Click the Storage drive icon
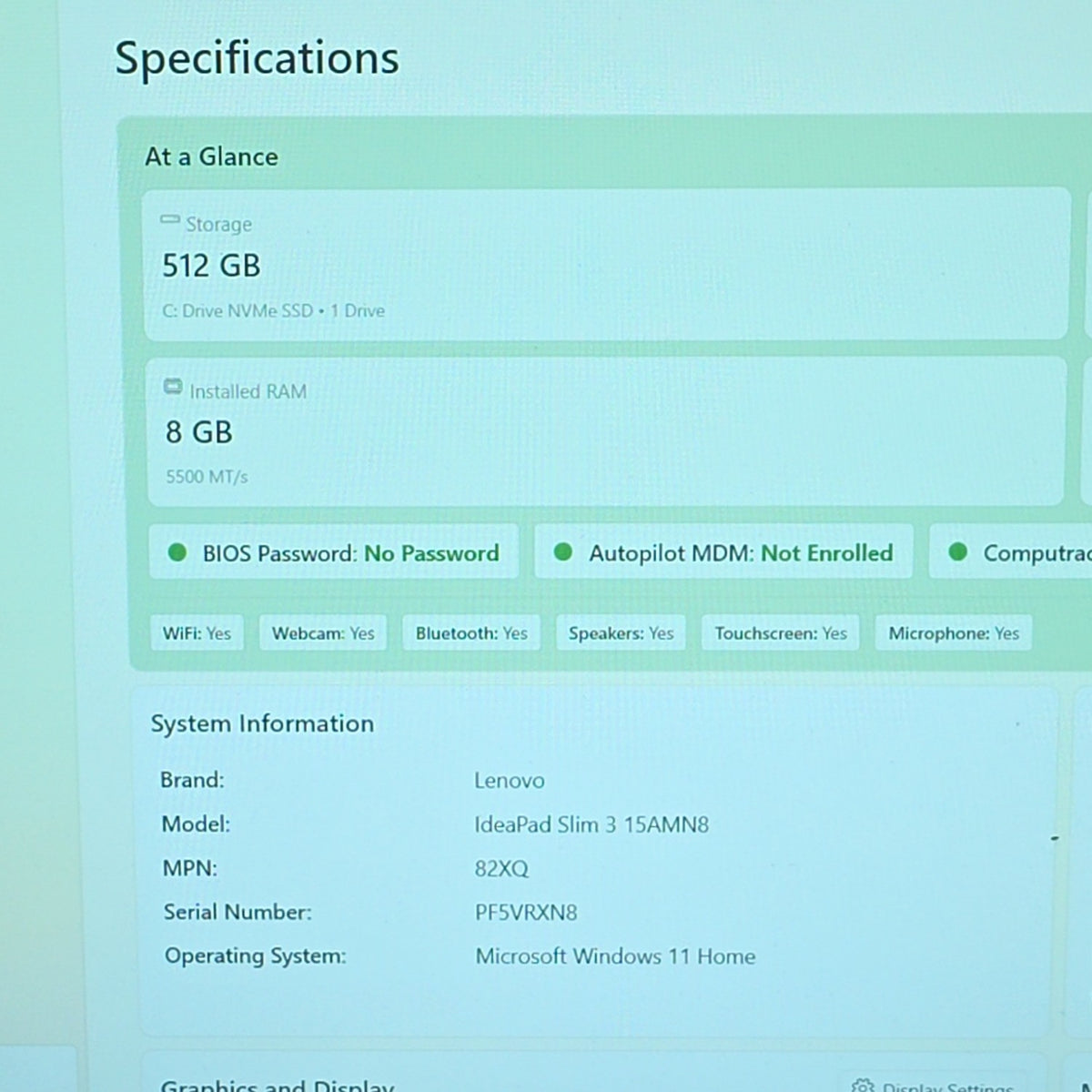This screenshot has height=1092, width=1092. click(169, 220)
